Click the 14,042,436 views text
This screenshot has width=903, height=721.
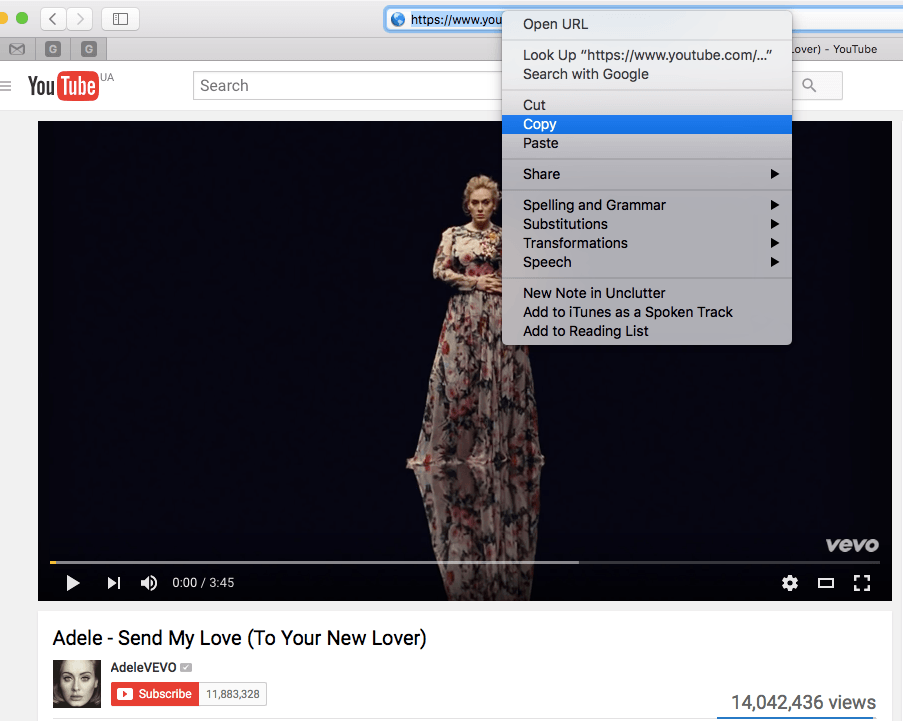[803, 703]
